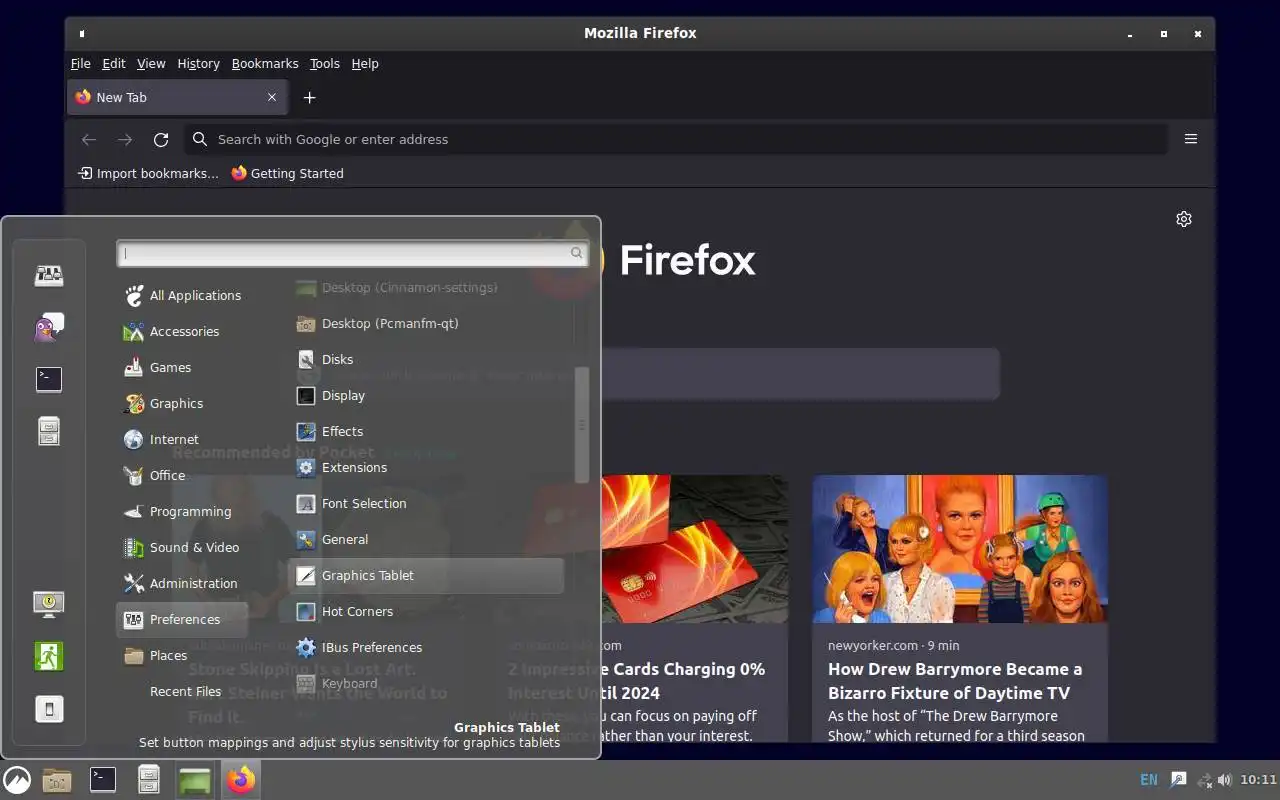Close the New Tab tab
Viewport: 1280px width, 800px height.
click(x=272, y=97)
